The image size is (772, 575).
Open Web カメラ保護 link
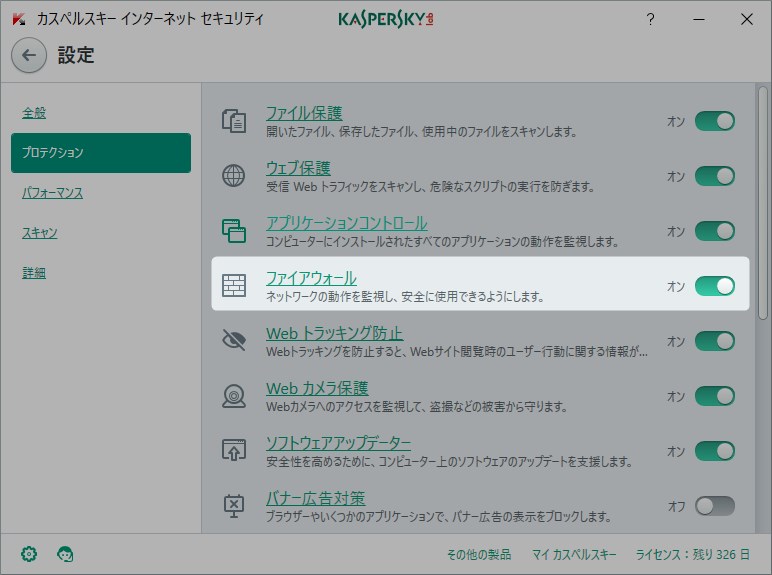click(x=317, y=388)
